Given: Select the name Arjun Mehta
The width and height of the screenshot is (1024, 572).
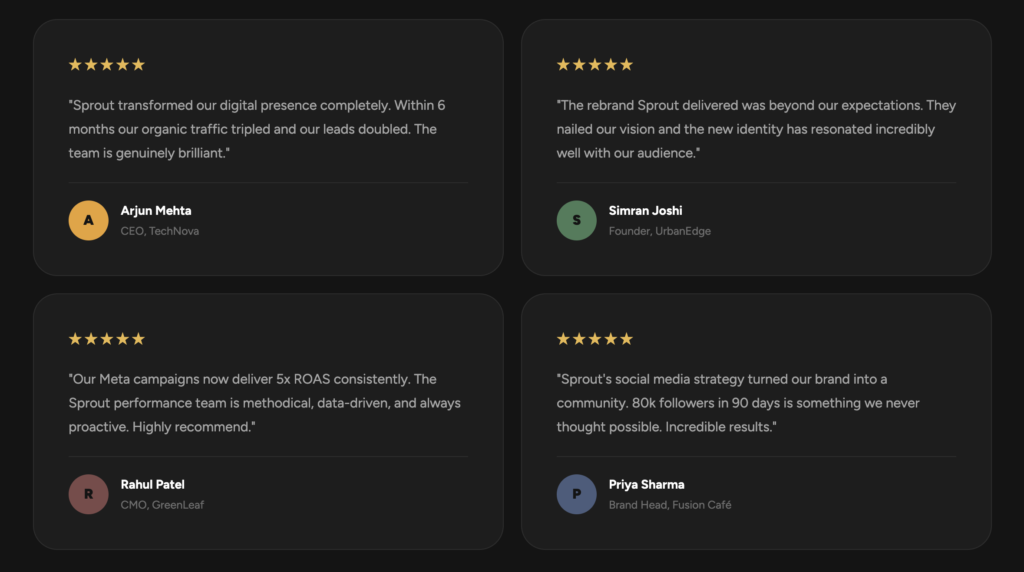Looking at the screenshot, I should 156,211.
